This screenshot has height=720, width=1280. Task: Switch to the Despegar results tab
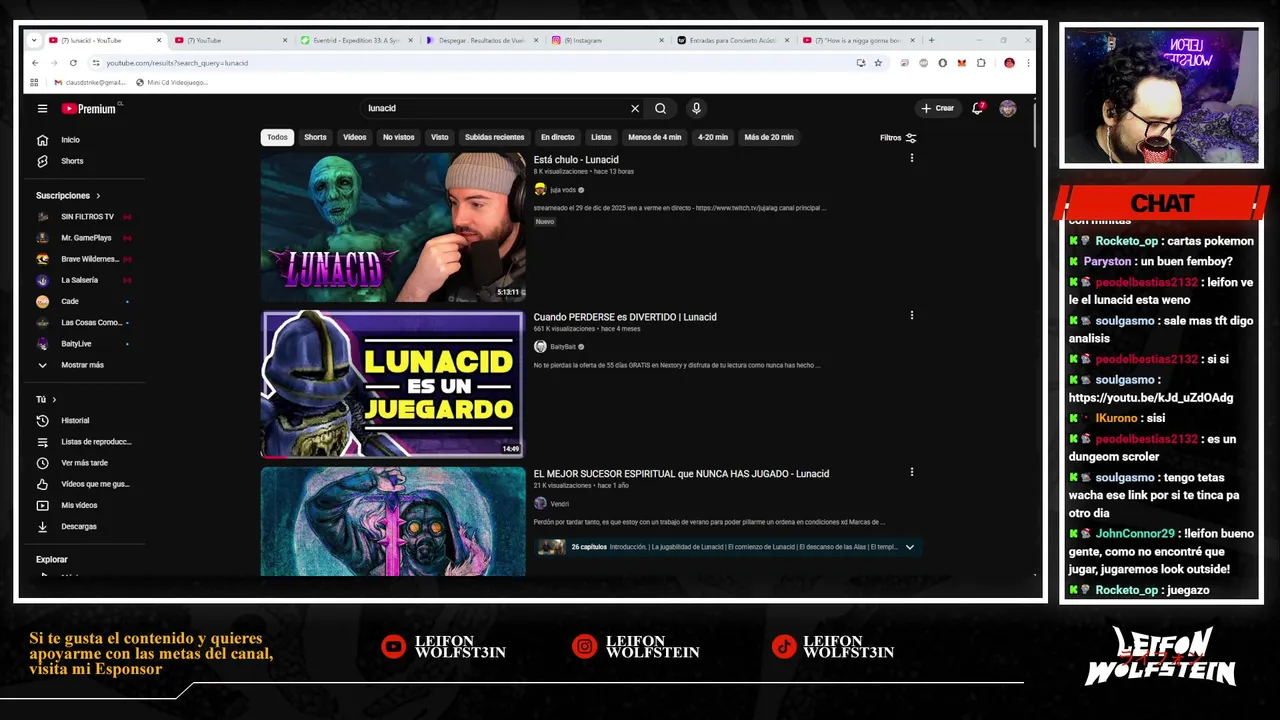tap(480, 40)
